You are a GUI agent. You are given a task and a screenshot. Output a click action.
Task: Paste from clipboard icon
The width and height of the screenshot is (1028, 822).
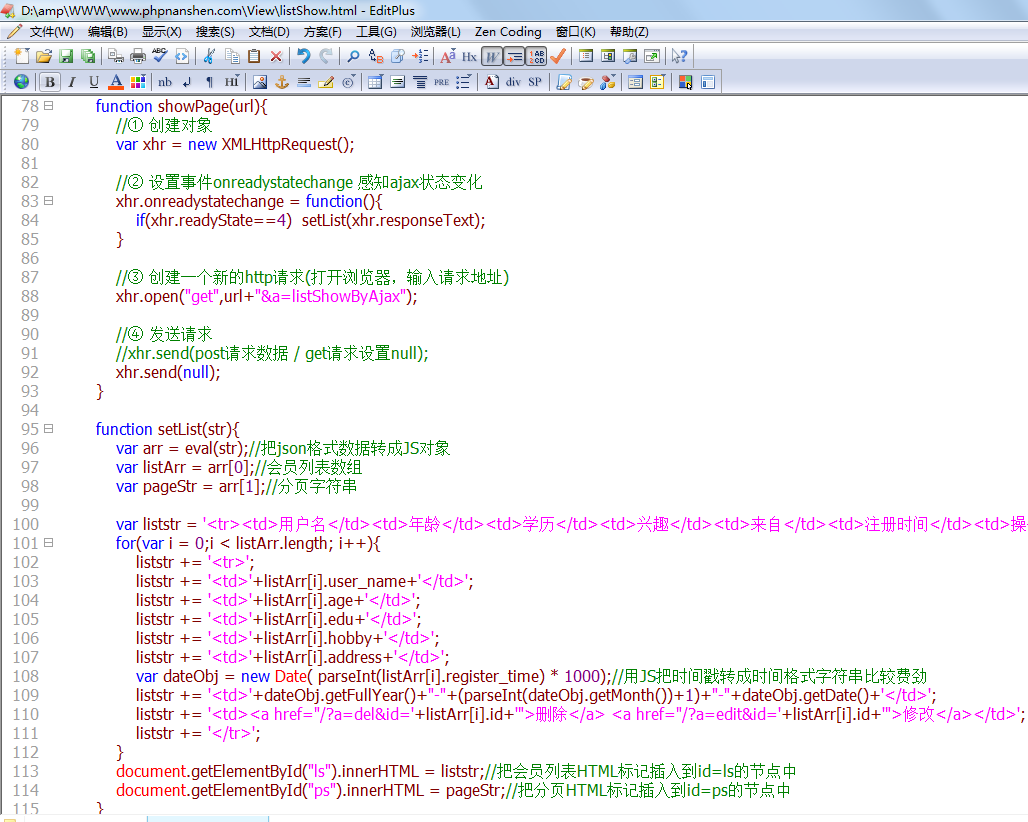(x=254, y=56)
